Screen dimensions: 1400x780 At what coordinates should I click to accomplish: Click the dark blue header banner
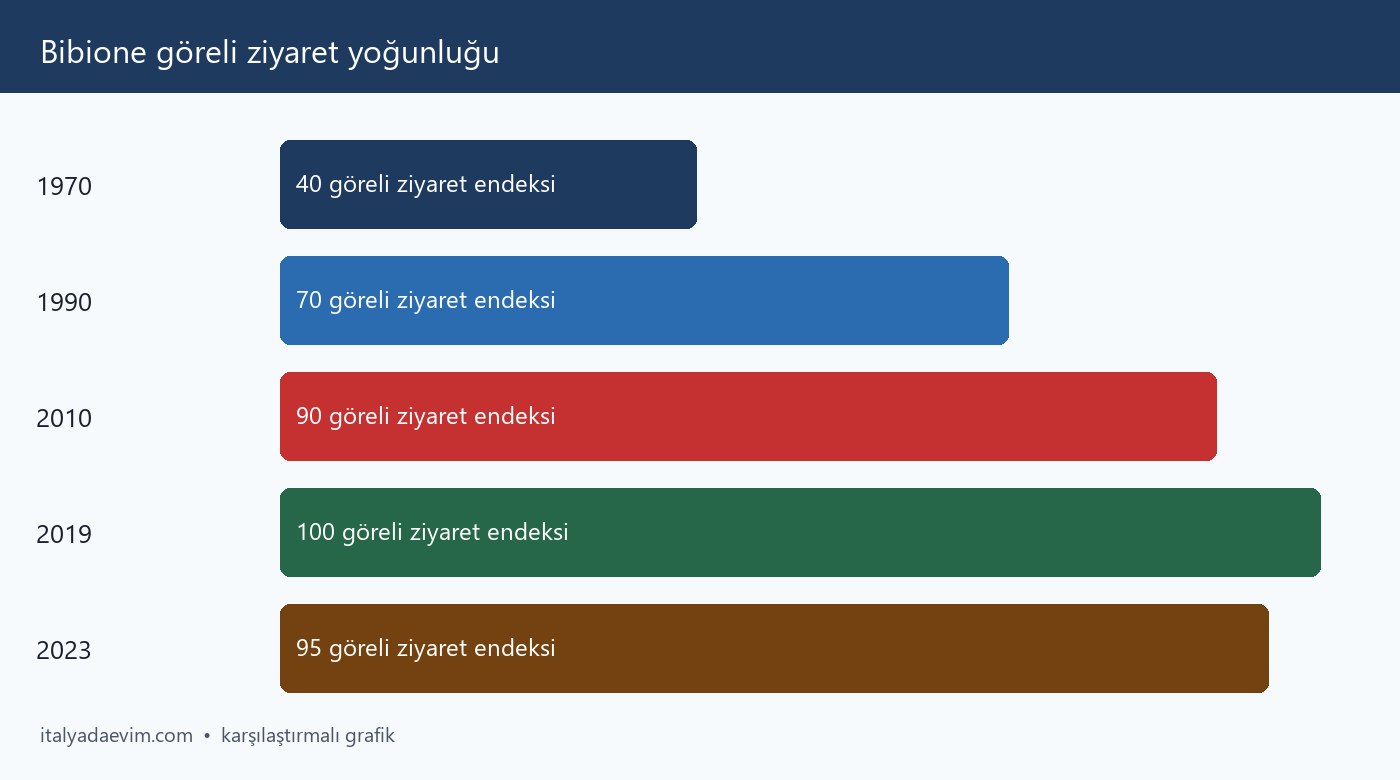tap(700, 46)
